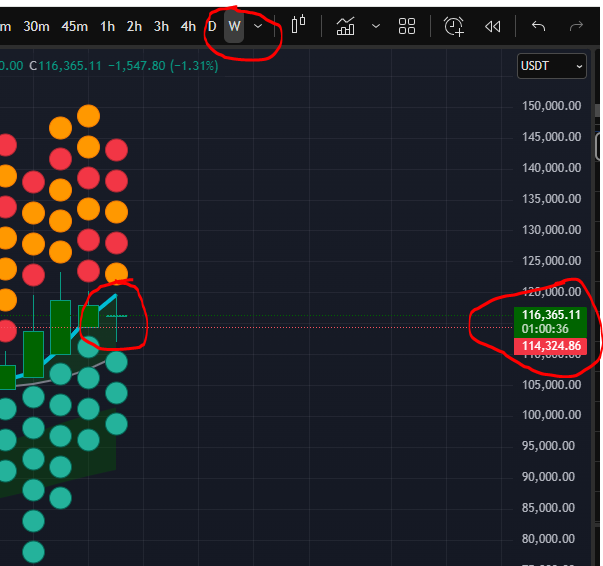The width and height of the screenshot is (603, 566).
Task: Click the 100,000.00 price scale value
Action: point(551,415)
